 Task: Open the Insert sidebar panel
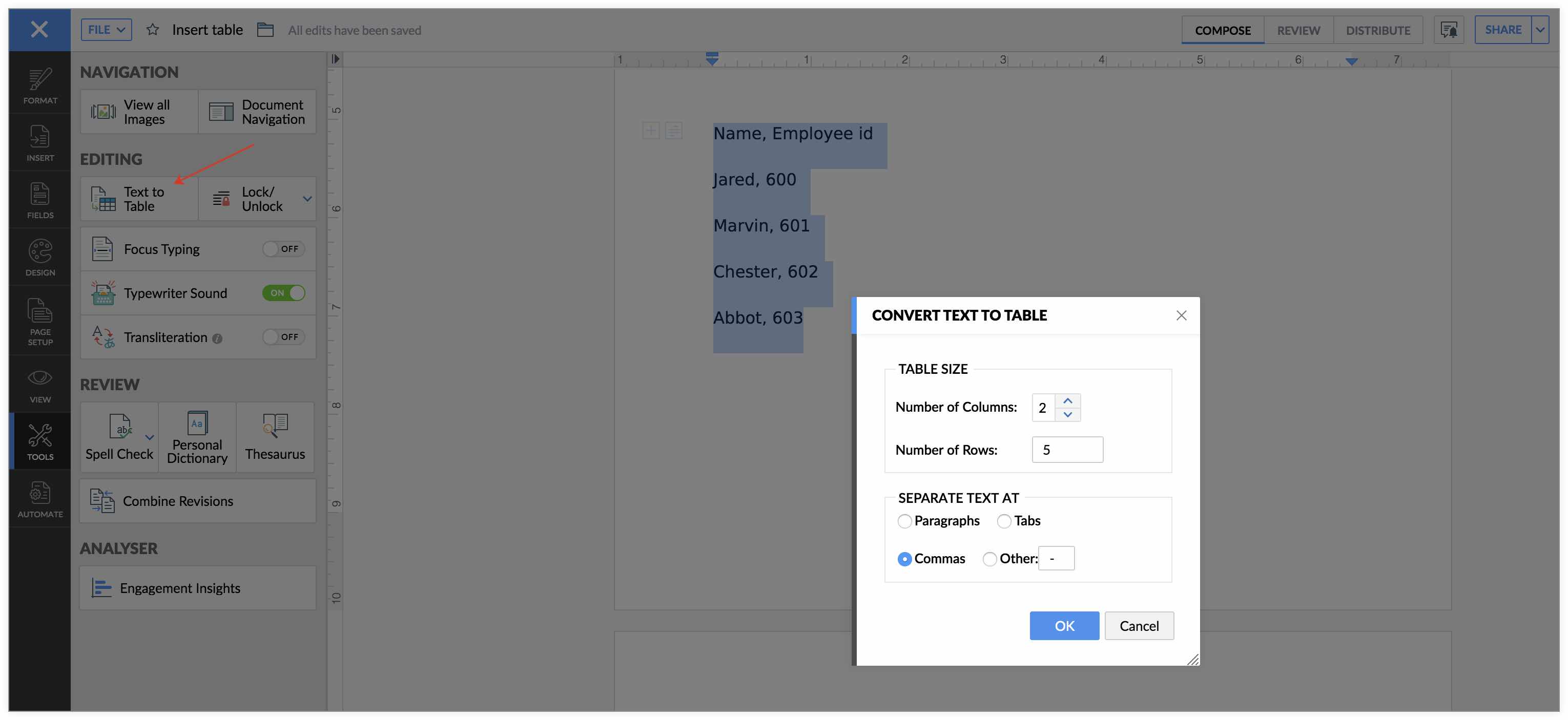coord(39,143)
